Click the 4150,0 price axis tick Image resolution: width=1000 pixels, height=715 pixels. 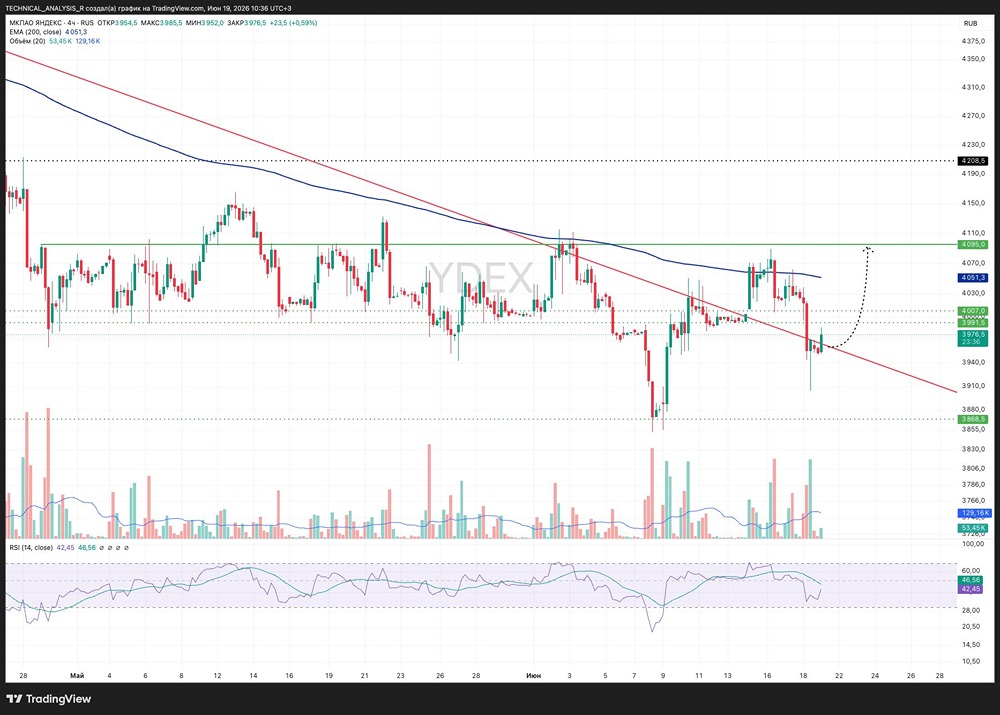point(973,203)
